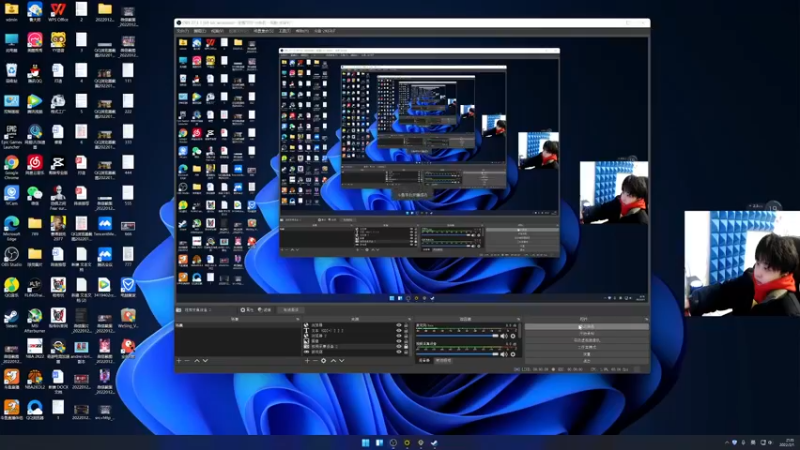Toggle visibility eye of first browser source

tap(398, 325)
